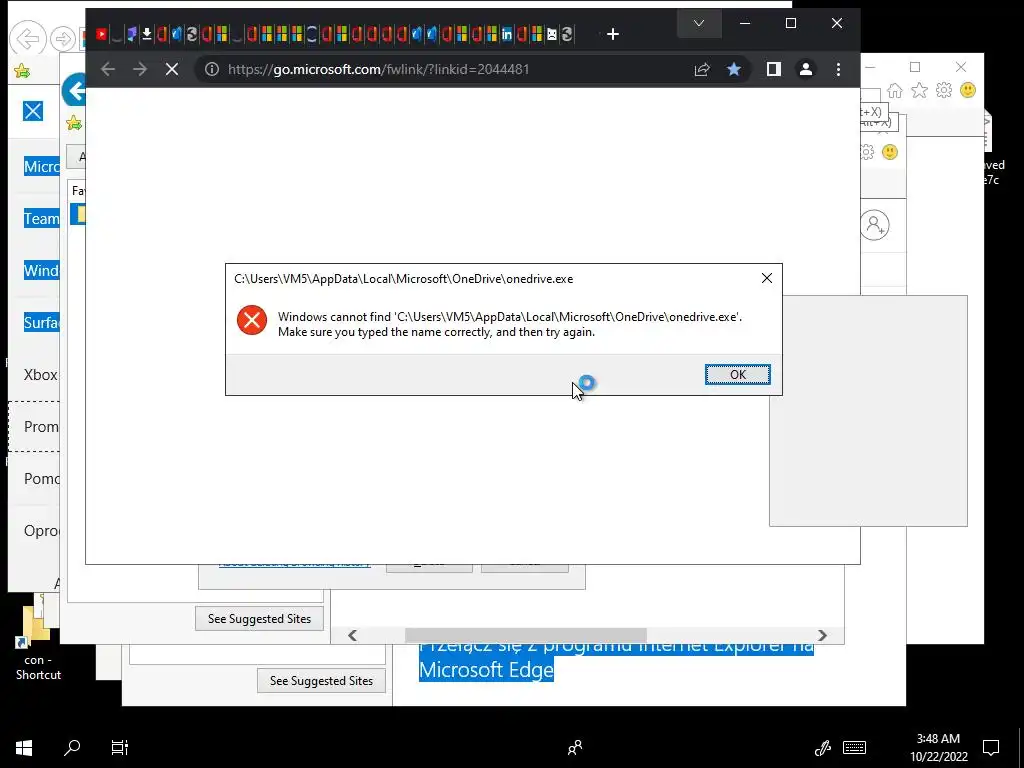Screen dimensions: 1024x768
Task: Select the 'con - Shortcut' desktop icon
Action: pos(38,643)
